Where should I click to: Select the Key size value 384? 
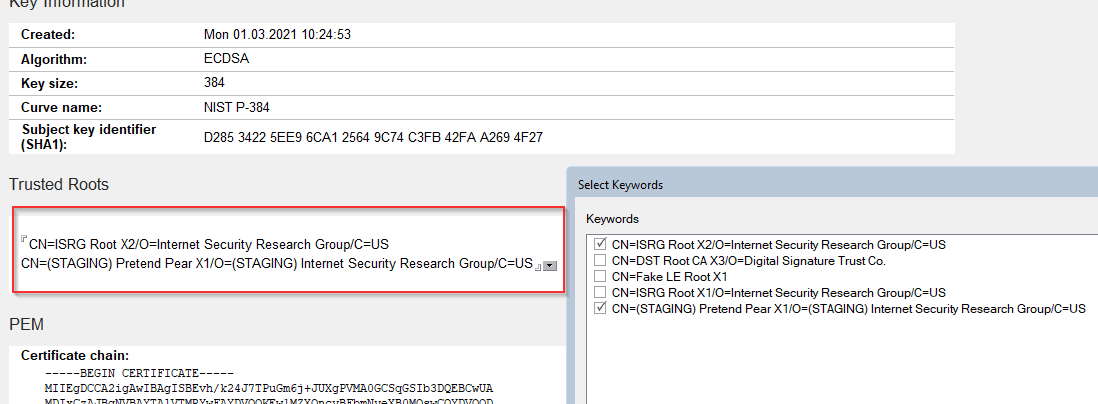click(214, 83)
